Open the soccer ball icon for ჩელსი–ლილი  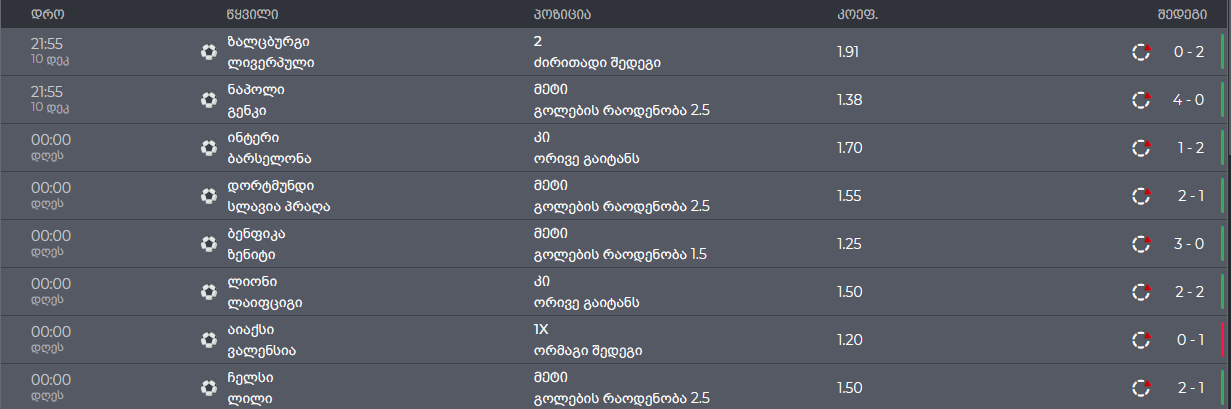coord(208,388)
